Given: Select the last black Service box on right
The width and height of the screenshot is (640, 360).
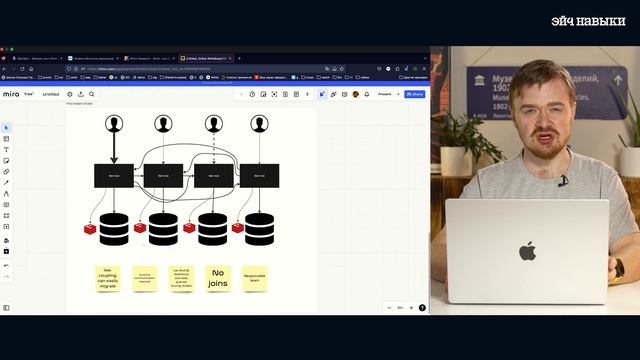Looking at the screenshot, I should [x=260, y=176].
